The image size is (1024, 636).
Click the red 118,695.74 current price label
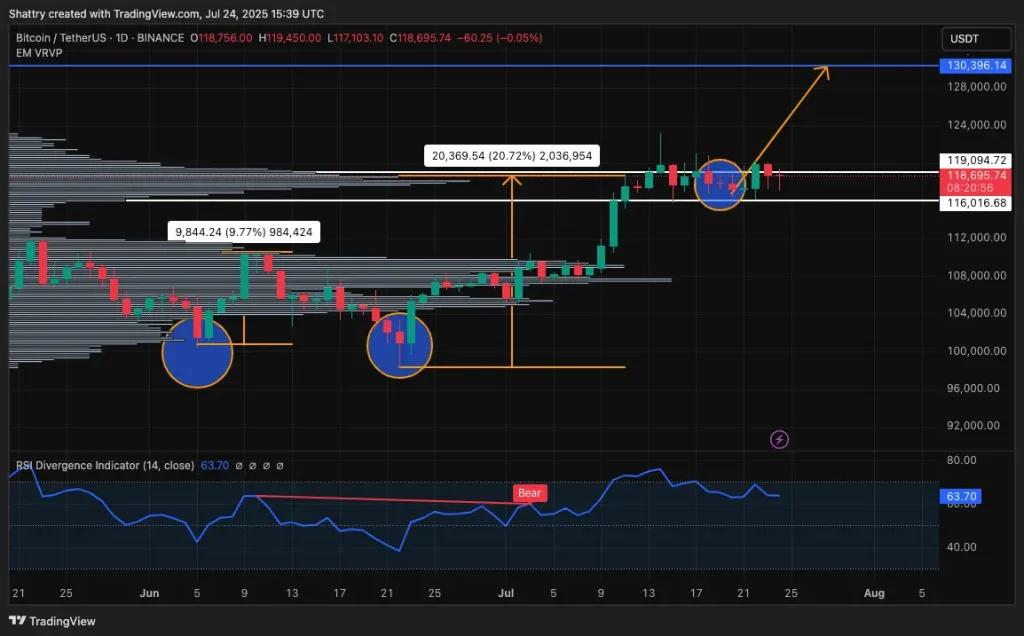(978, 174)
